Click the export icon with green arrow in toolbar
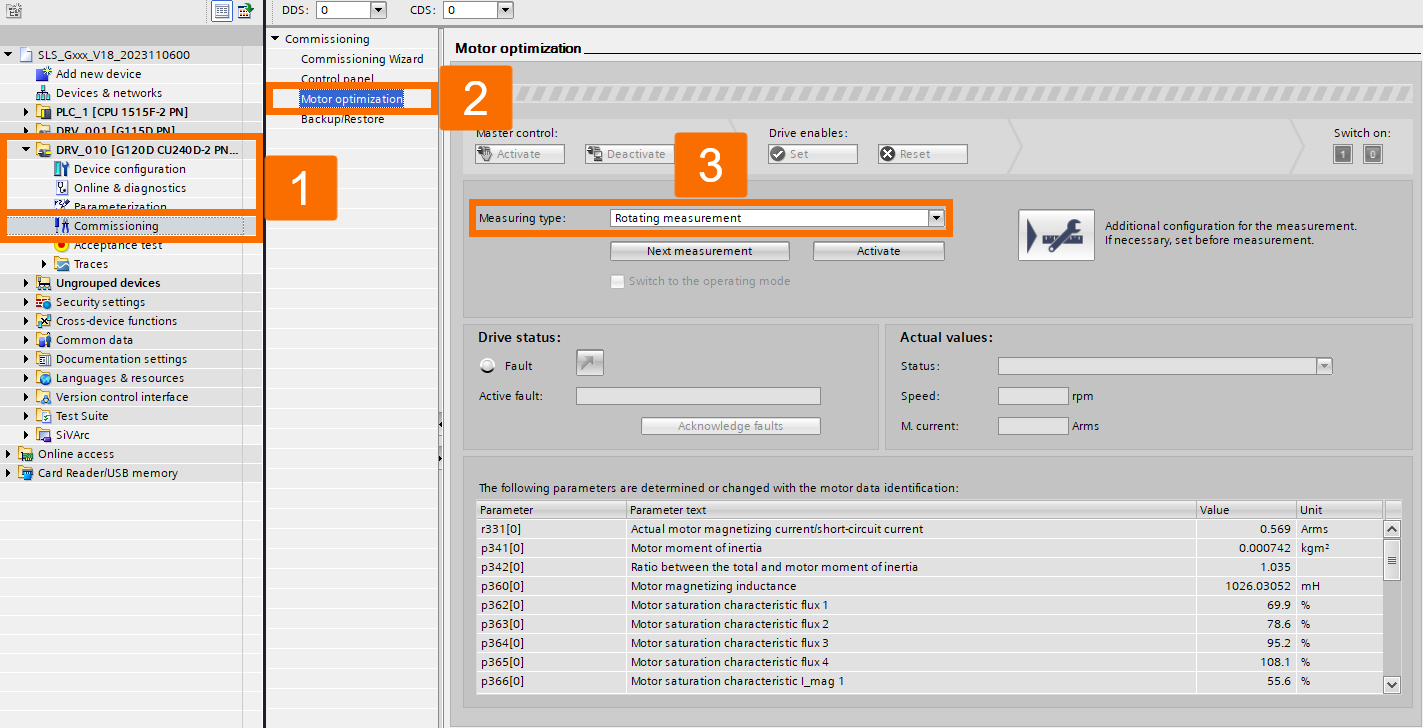This screenshot has height=728, width=1423. pos(245,10)
